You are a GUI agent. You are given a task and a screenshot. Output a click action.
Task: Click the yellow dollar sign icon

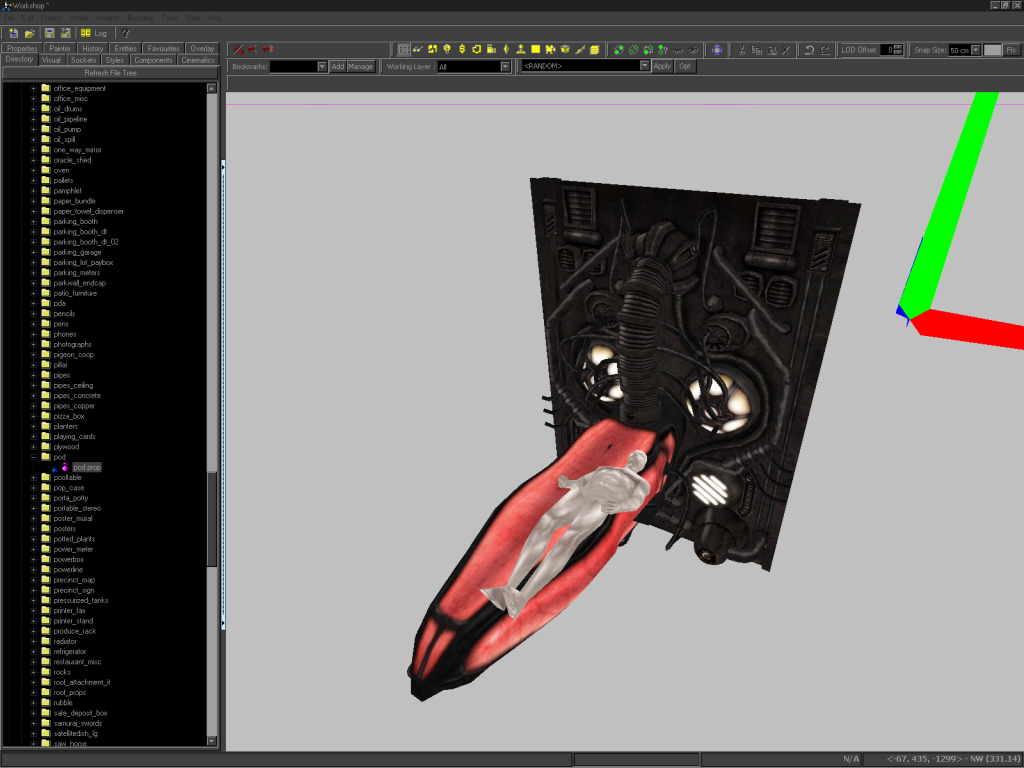(x=462, y=49)
